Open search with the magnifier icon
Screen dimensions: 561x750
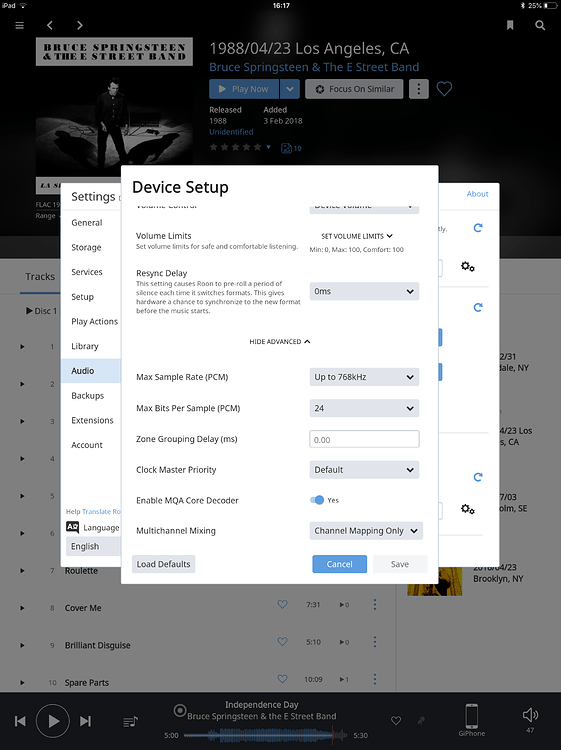tap(540, 25)
